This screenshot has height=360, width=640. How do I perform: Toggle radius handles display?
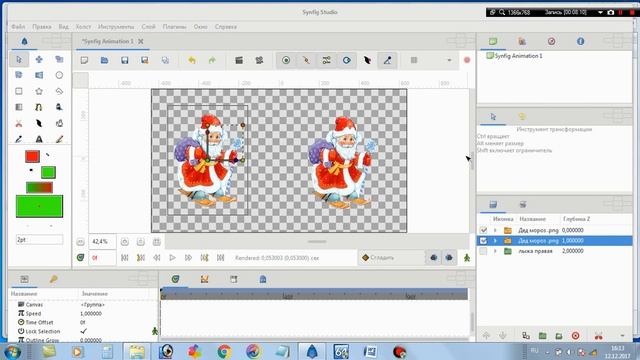coord(347,60)
